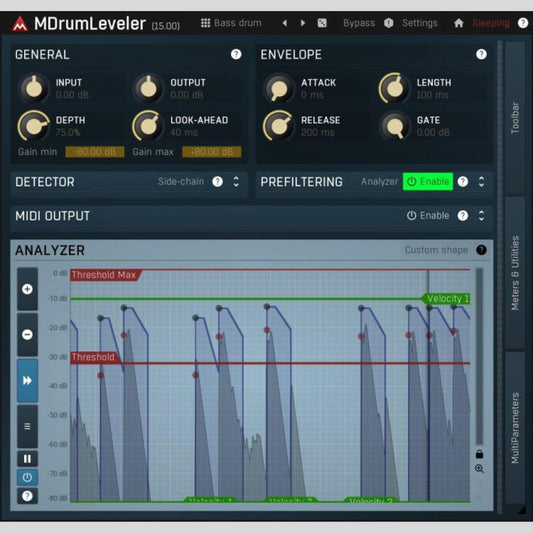Click the Output gain knob

click(148, 88)
